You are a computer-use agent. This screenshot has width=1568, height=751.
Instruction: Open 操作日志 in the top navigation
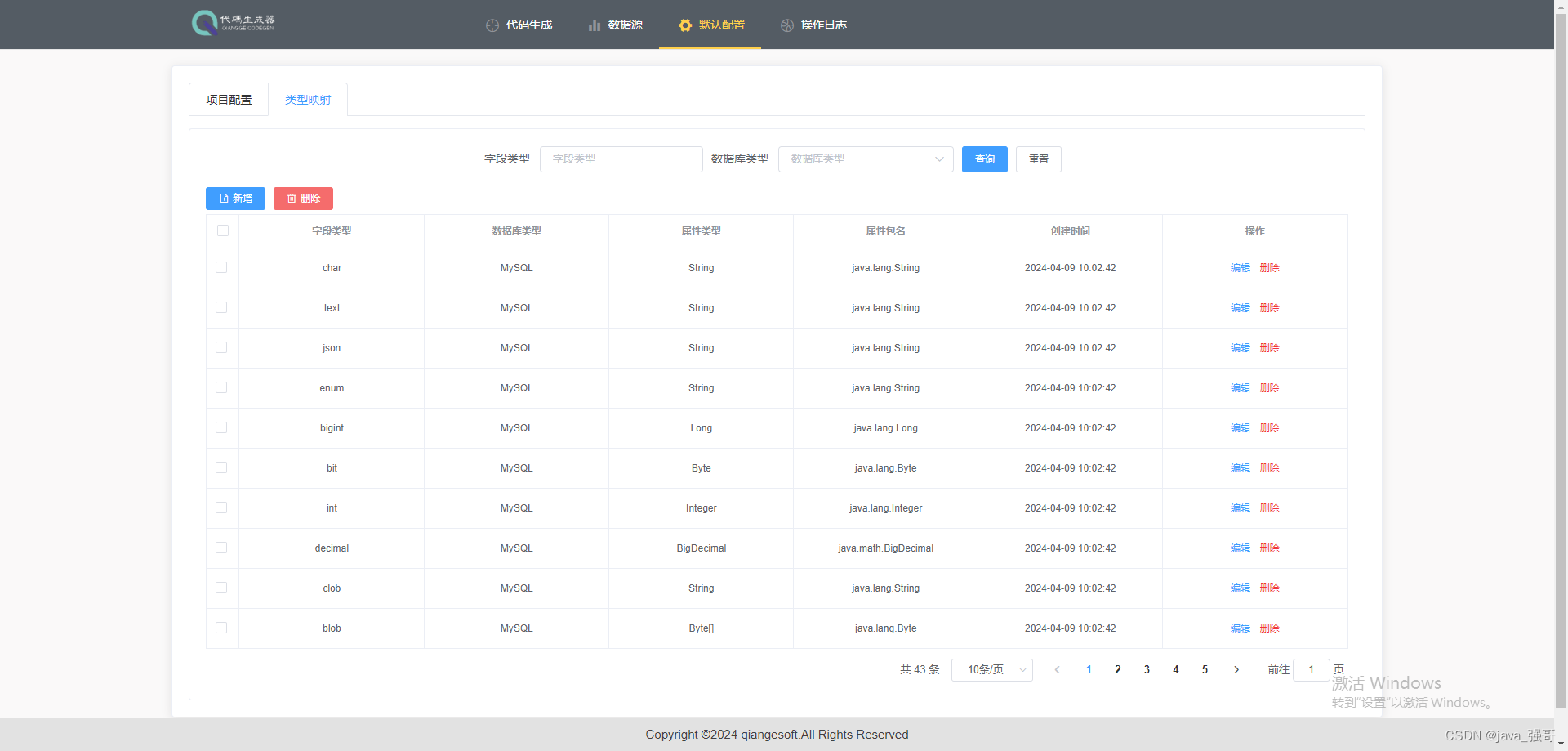tap(813, 25)
